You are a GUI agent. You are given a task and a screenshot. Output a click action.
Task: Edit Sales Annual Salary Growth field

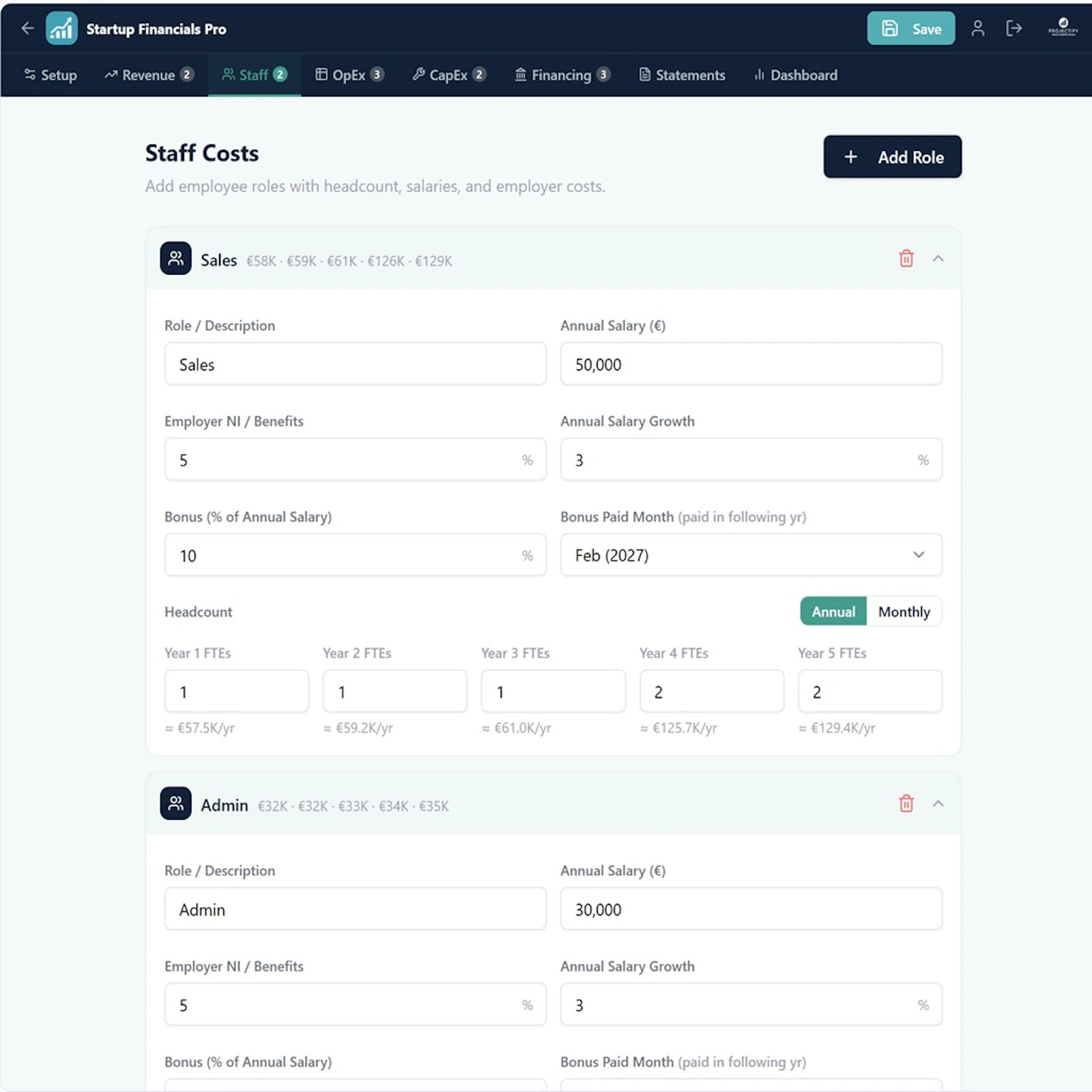[751, 459]
